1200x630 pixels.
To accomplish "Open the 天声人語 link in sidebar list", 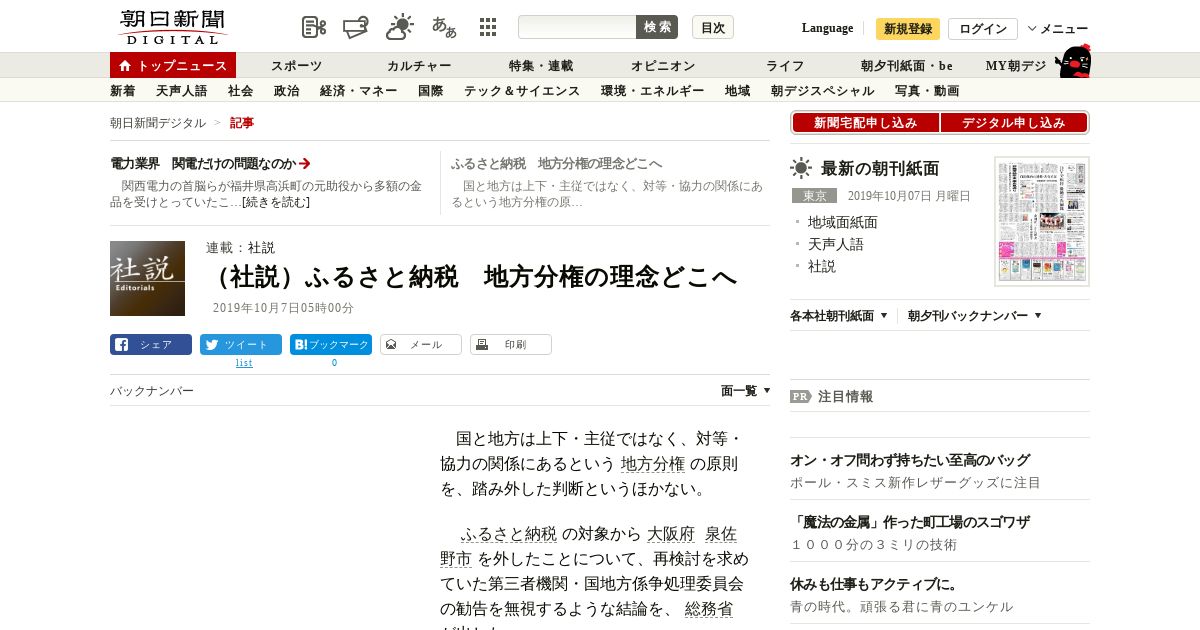I will (836, 244).
